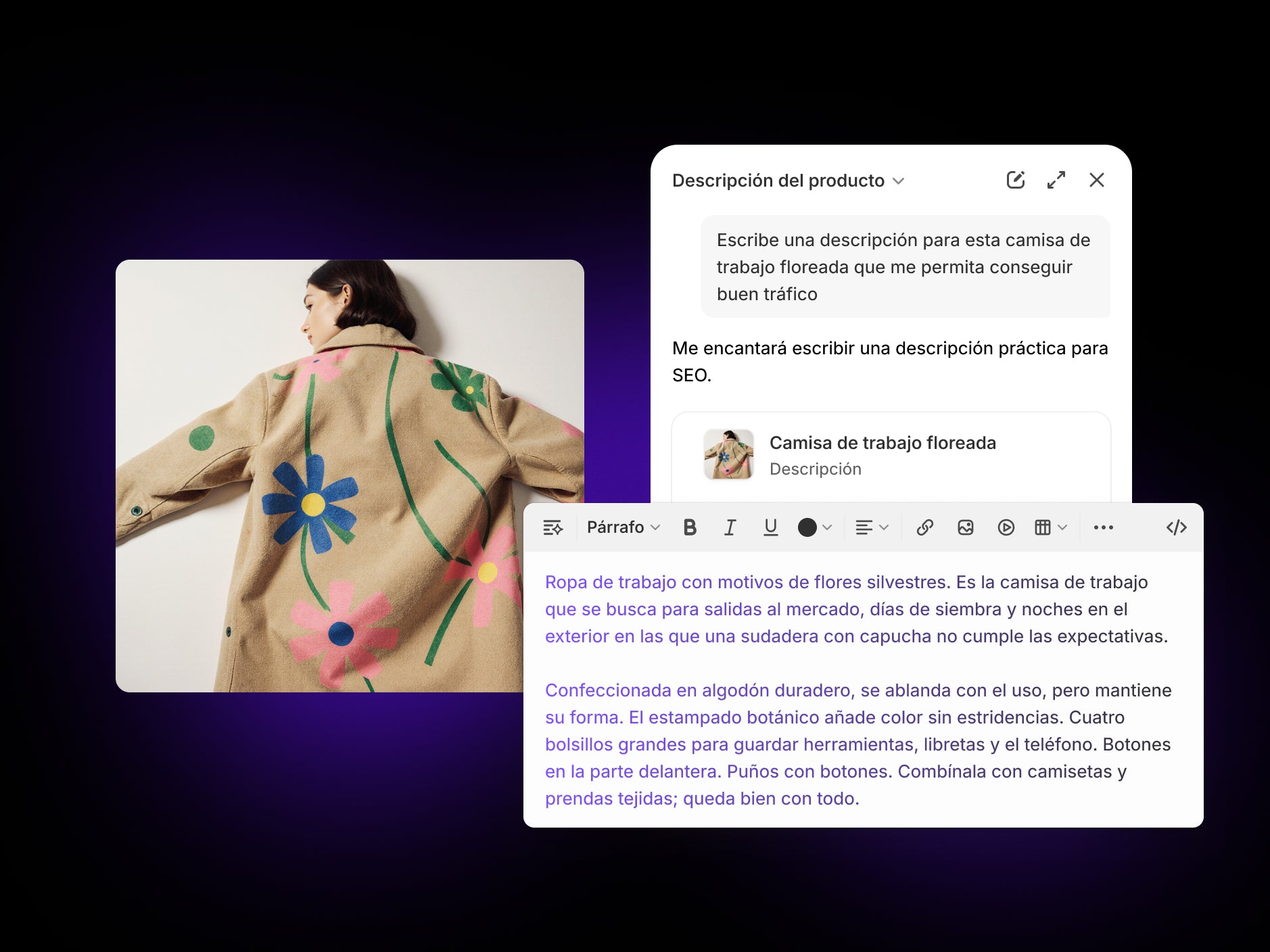
Task: Expand the table options chevron
Action: 1062,527
